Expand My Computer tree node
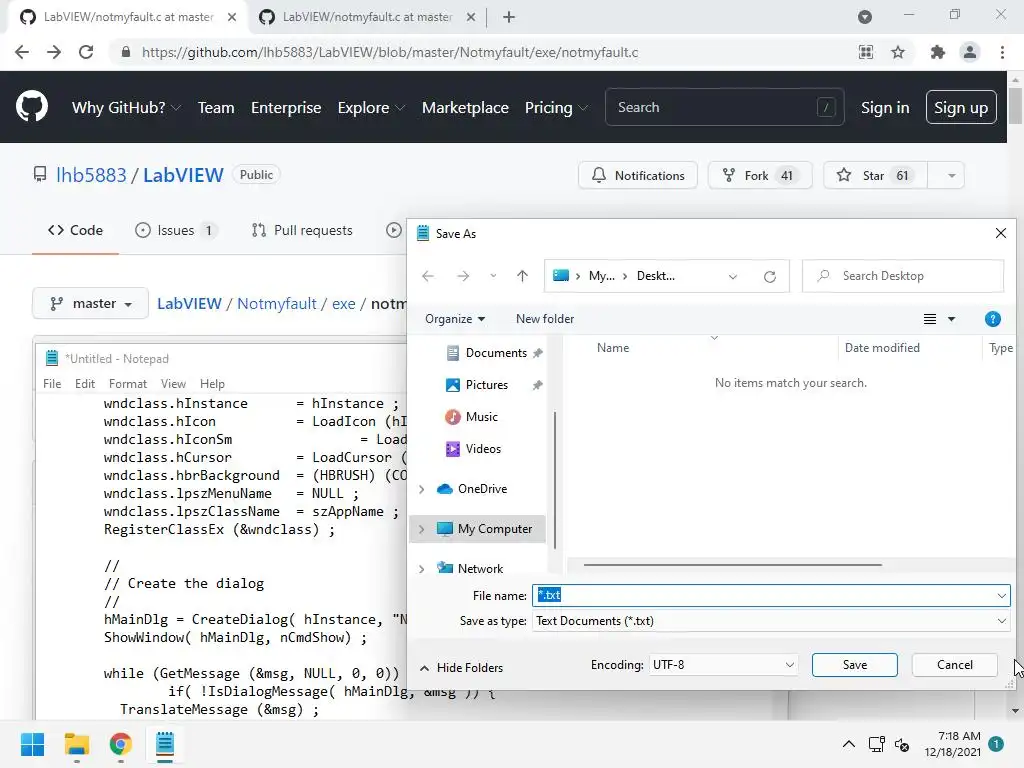The height and width of the screenshot is (768, 1024). coord(422,529)
